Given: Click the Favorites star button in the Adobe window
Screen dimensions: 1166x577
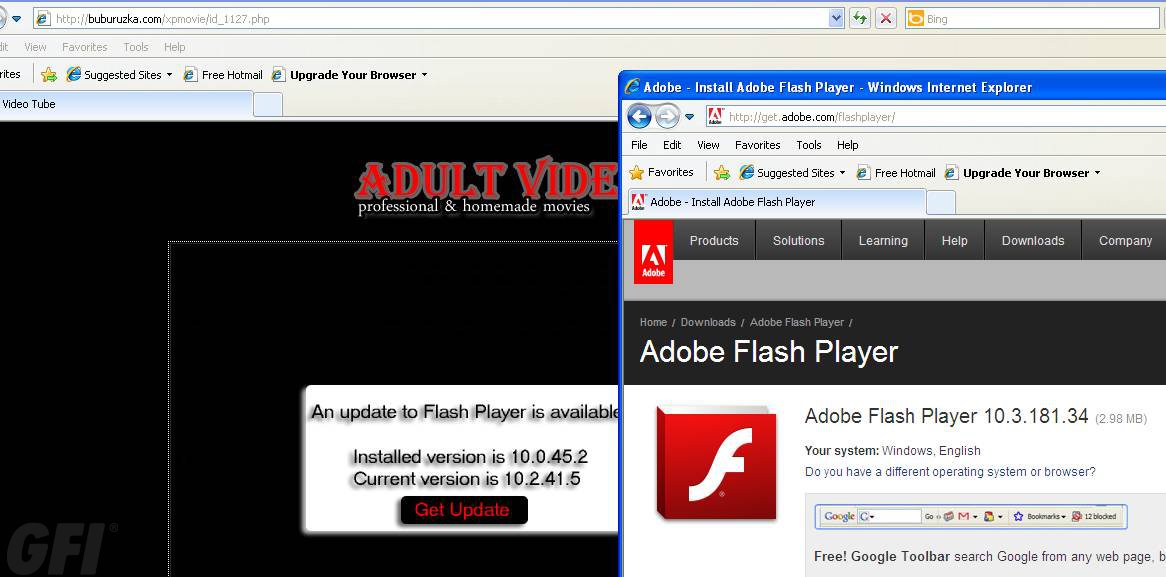Looking at the screenshot, I should click(661, 173).
